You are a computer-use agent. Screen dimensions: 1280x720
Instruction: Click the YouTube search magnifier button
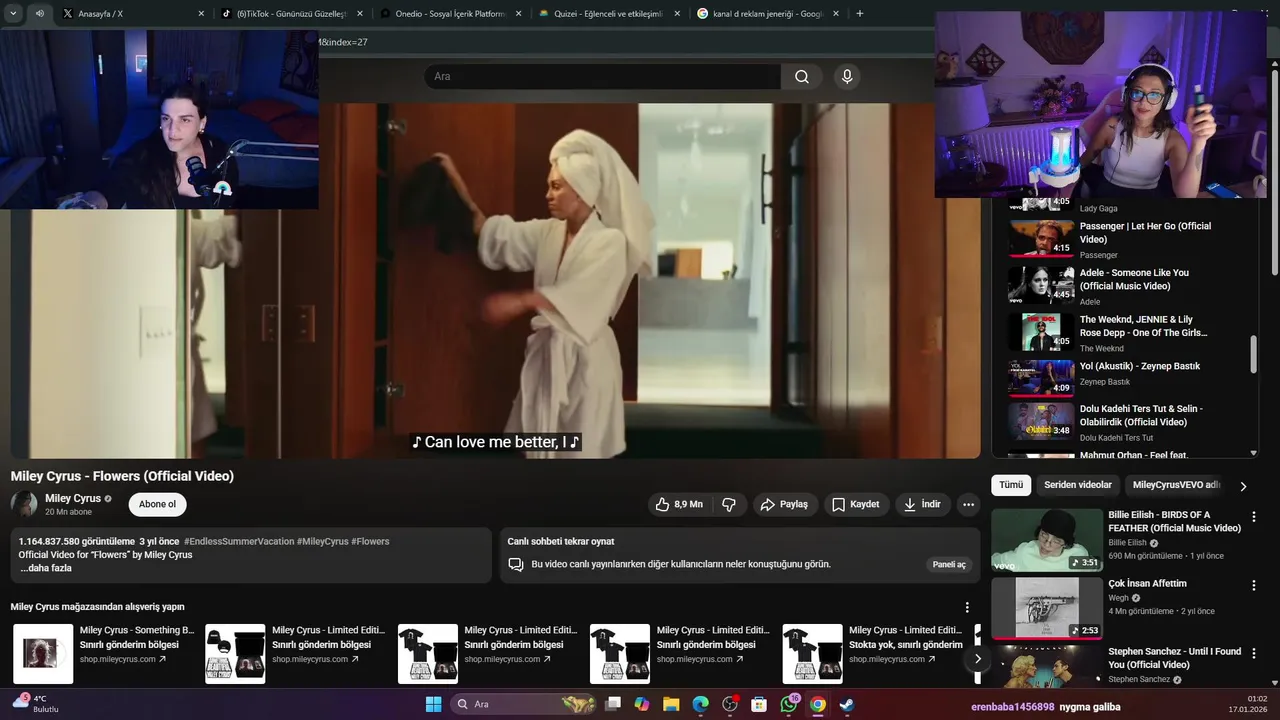pyautogui.click(x=802, y=77)
